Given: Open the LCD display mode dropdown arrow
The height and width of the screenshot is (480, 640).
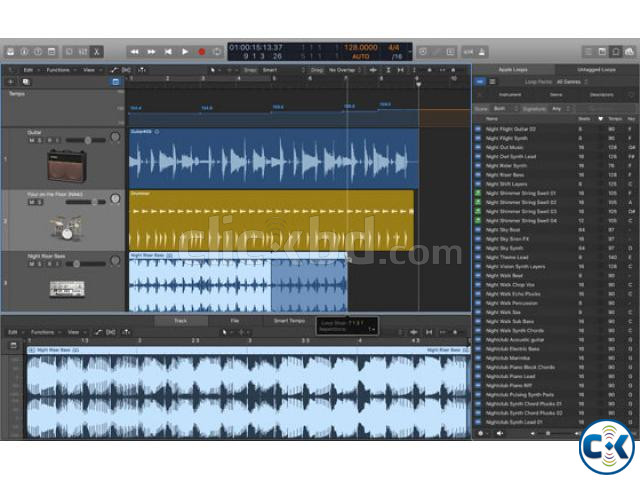Looking at the screenshot, I should (x=409, y=52).
